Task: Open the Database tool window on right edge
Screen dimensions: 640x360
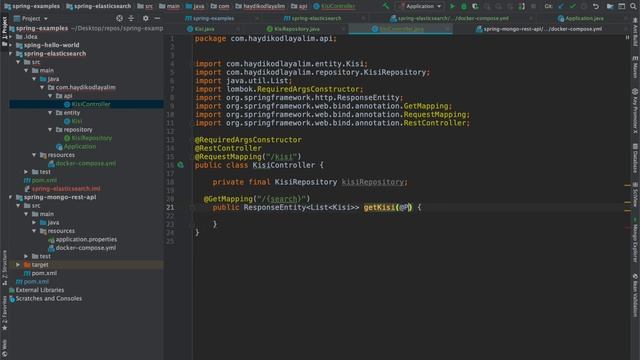Action: click(x=635, y=158)
